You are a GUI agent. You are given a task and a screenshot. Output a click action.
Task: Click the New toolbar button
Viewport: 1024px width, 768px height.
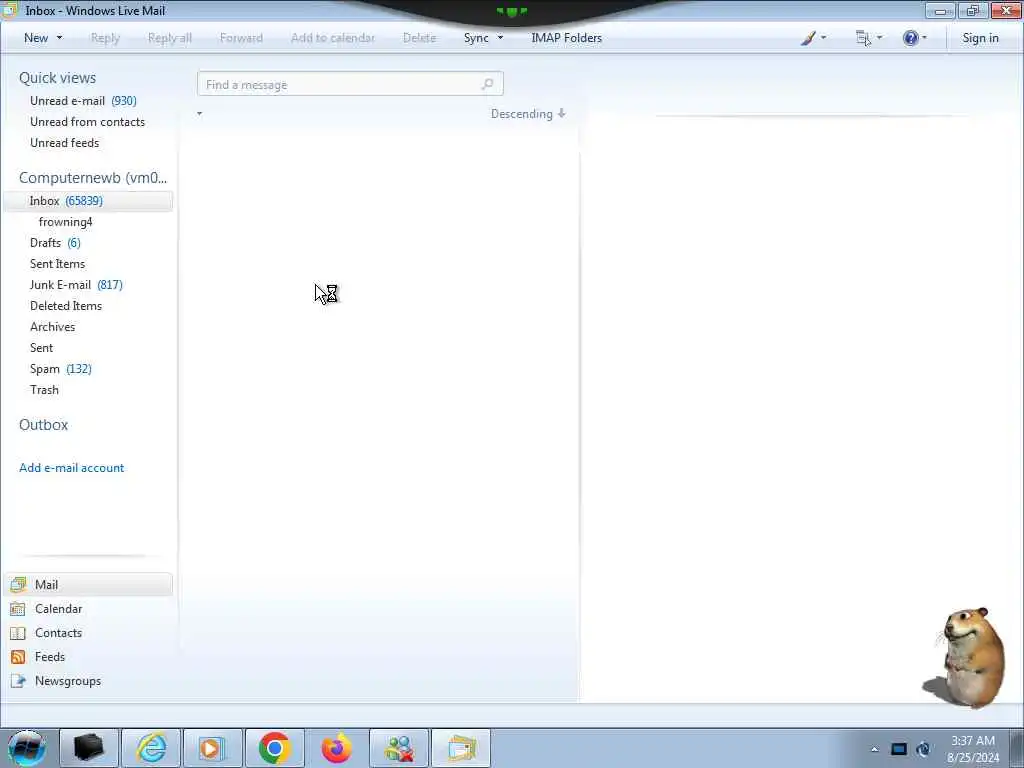[x=36, y=38]
